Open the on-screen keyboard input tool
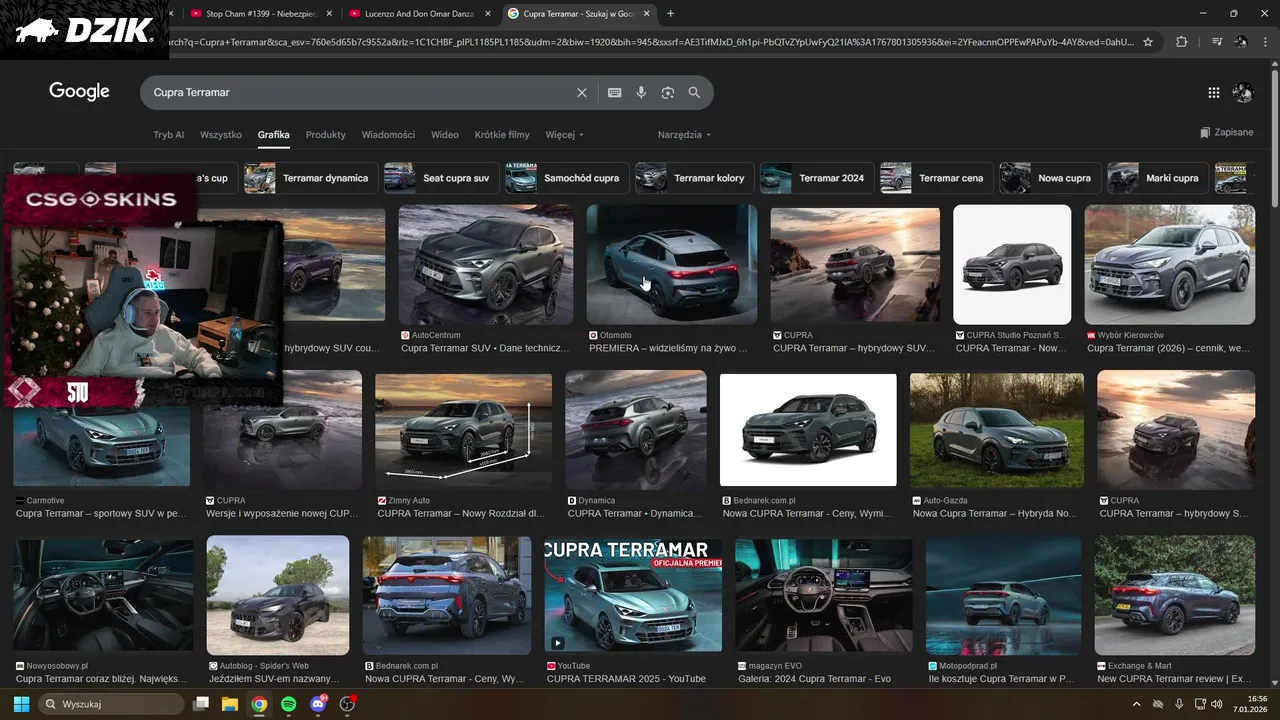1280x720 pixels. (614, 92)
